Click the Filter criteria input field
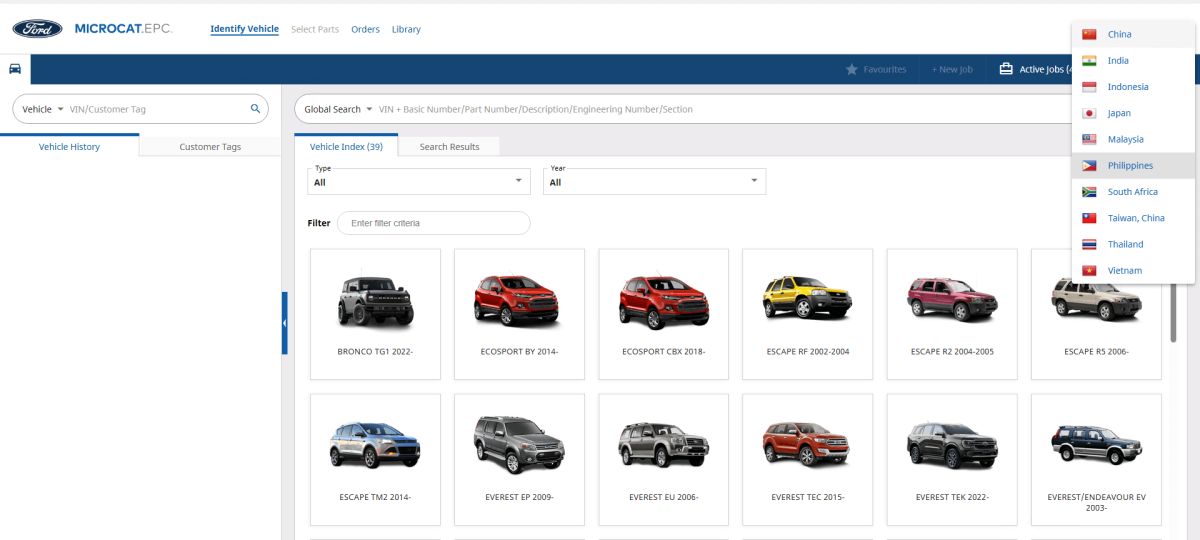This screenshot has height=540, width=1200. (433, 223)
